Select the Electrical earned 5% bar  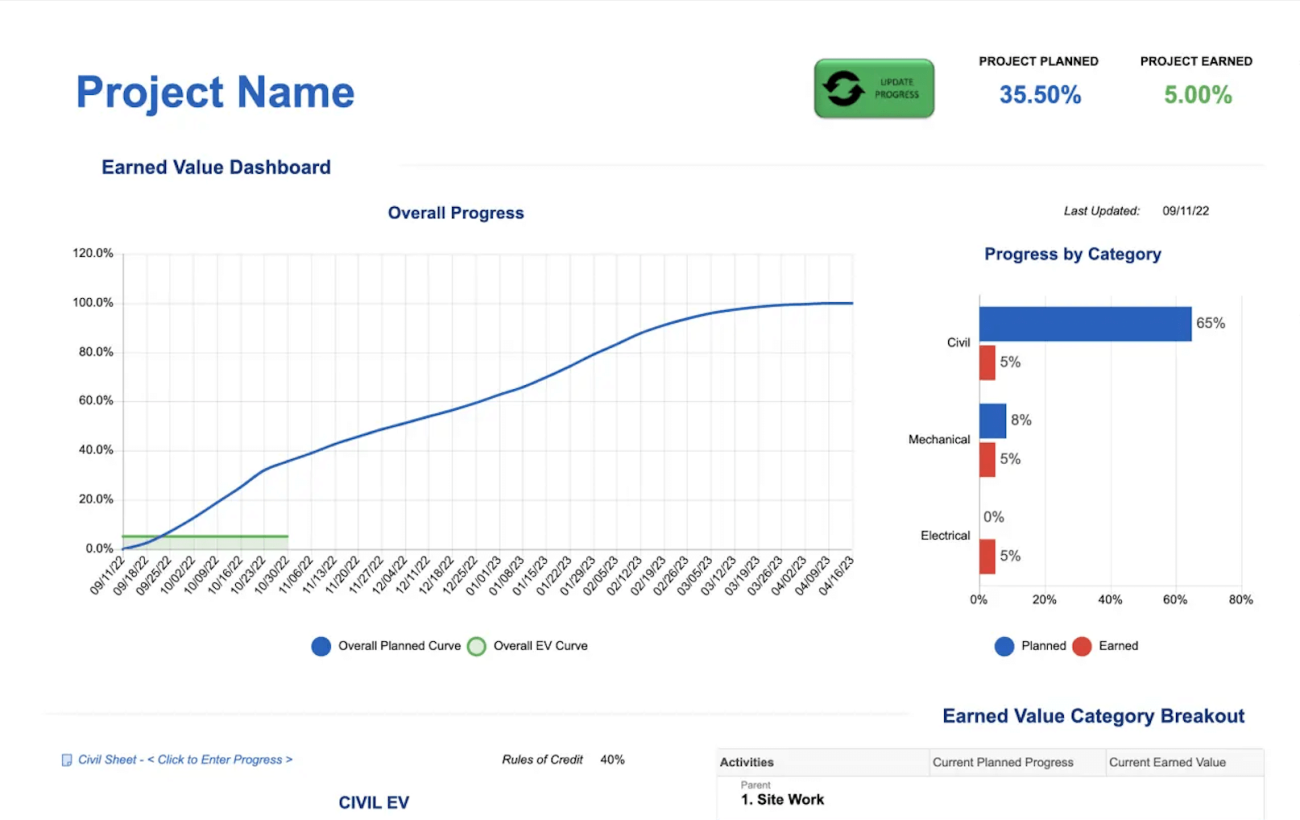[x=987, y=557]
